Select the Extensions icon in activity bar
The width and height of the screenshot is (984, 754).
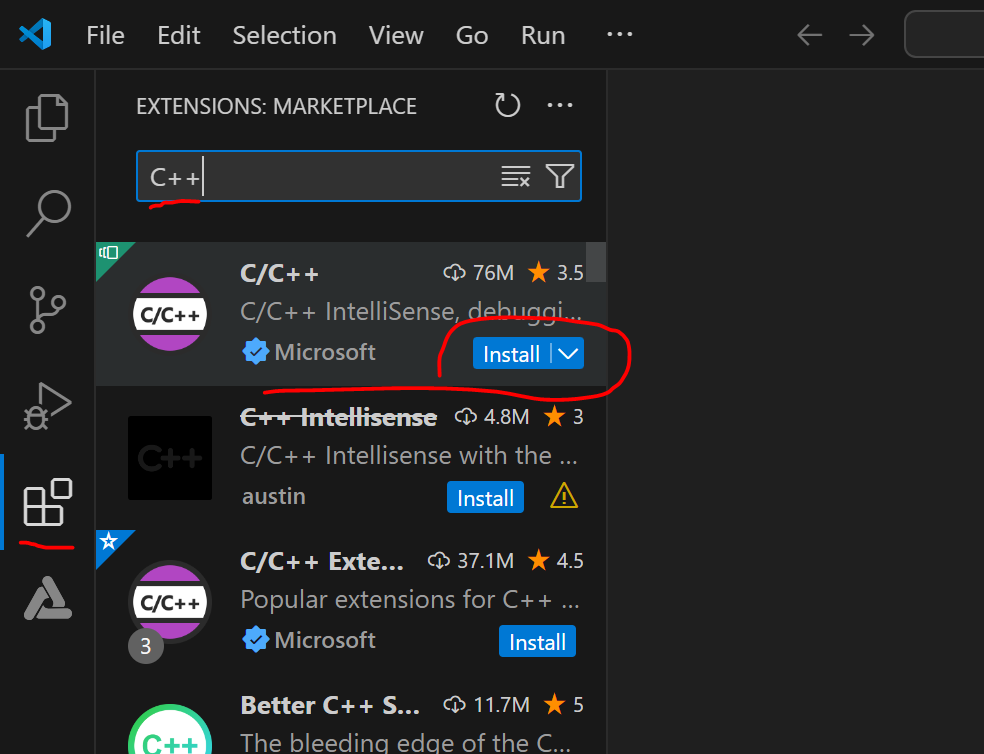(x=46, y=502)
